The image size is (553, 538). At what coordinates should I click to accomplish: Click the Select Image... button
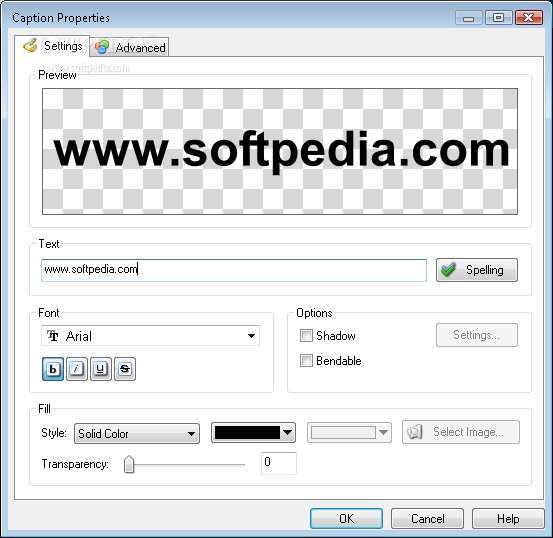click(x=461, y=432)
